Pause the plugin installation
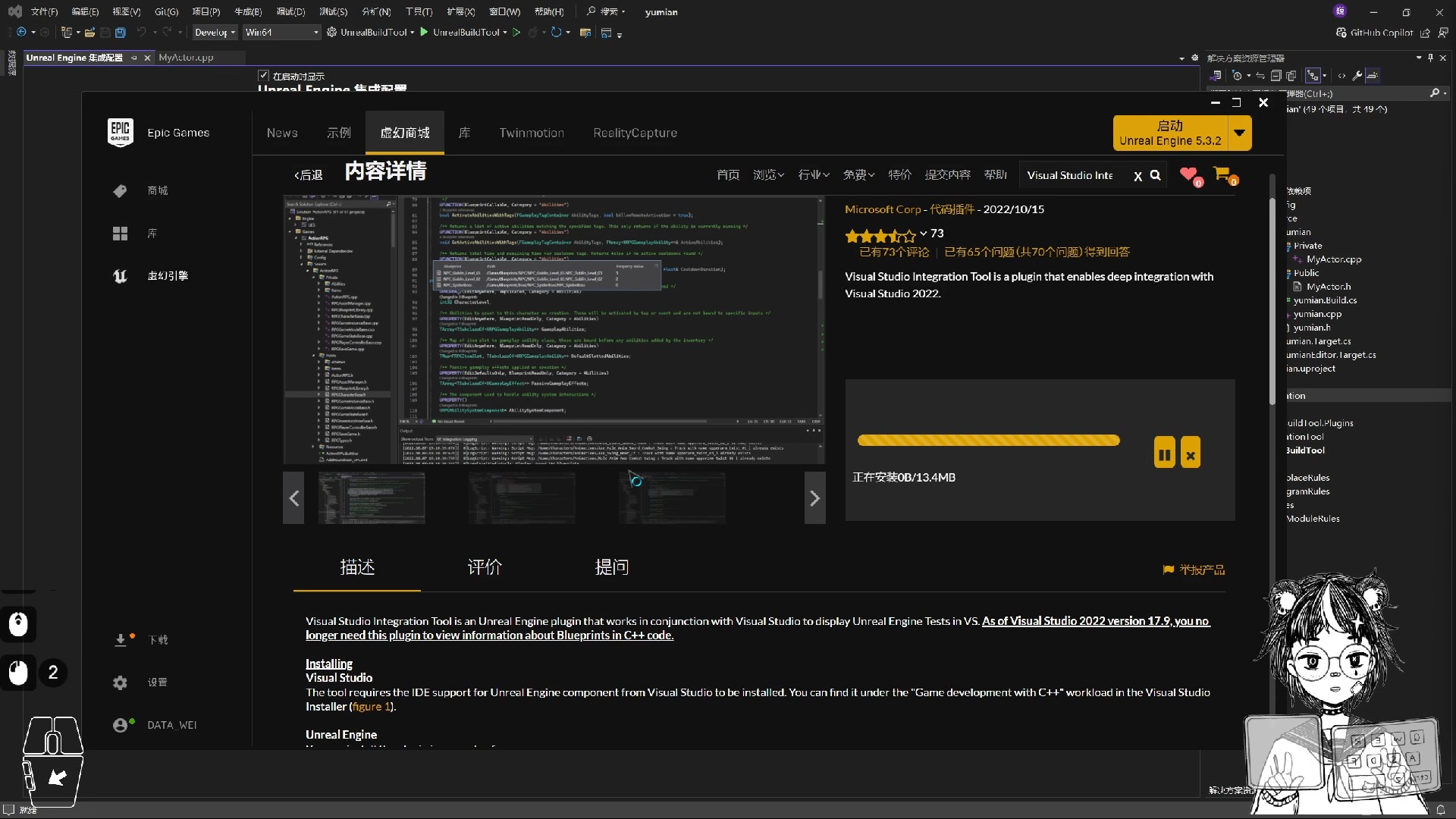This screenshot has width=1456, height=819. pyautogui.click(x=1164, y=453)
